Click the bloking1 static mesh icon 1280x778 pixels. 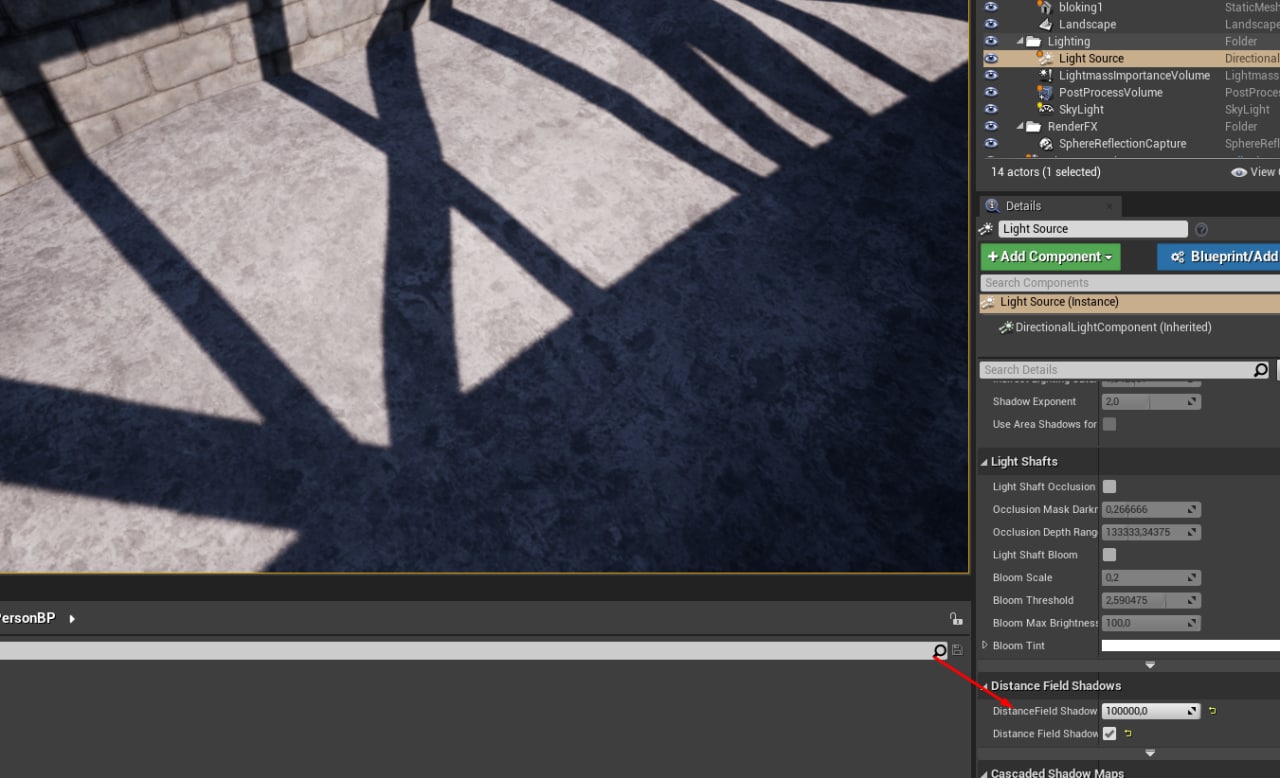[x=1045, y=7]
